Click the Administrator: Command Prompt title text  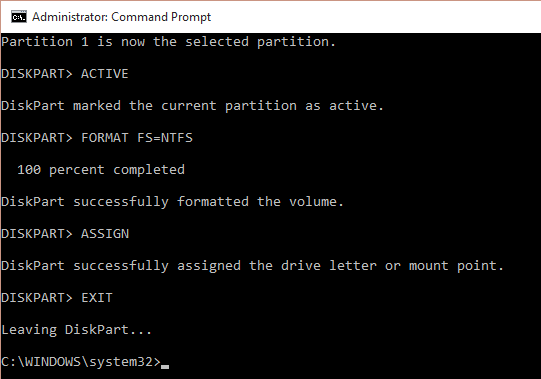pos(121,17)
